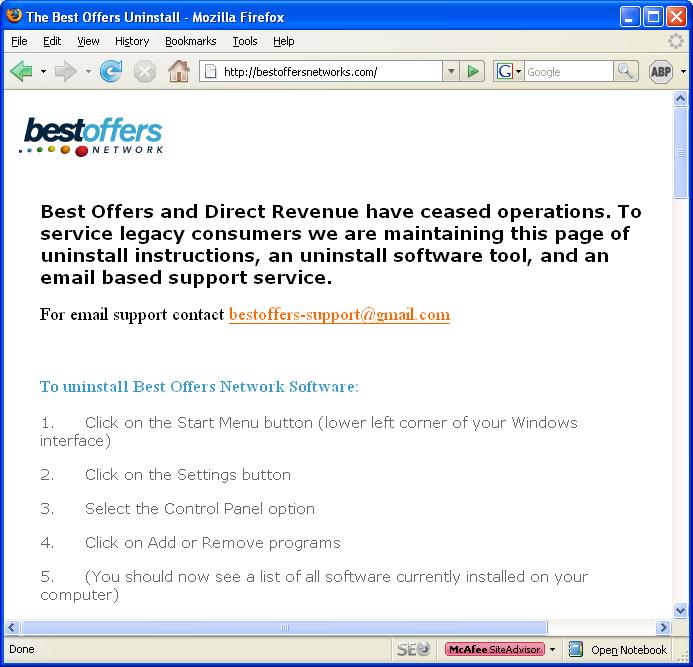Viewport: 693px width, 667px height.
Task: Open the Bookmarks menu
Action: pyautogui.click(x=190, y=41)
